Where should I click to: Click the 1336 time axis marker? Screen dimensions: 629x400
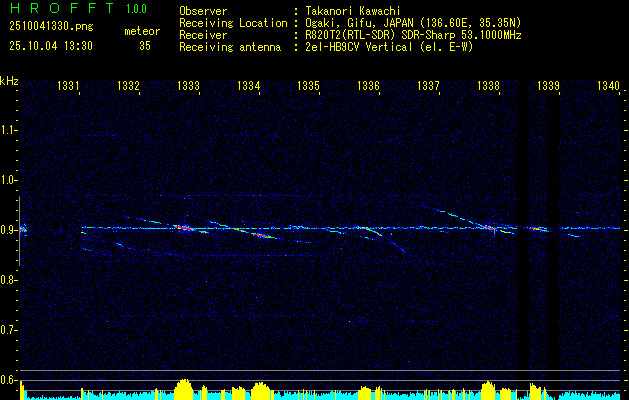[368, 85]
